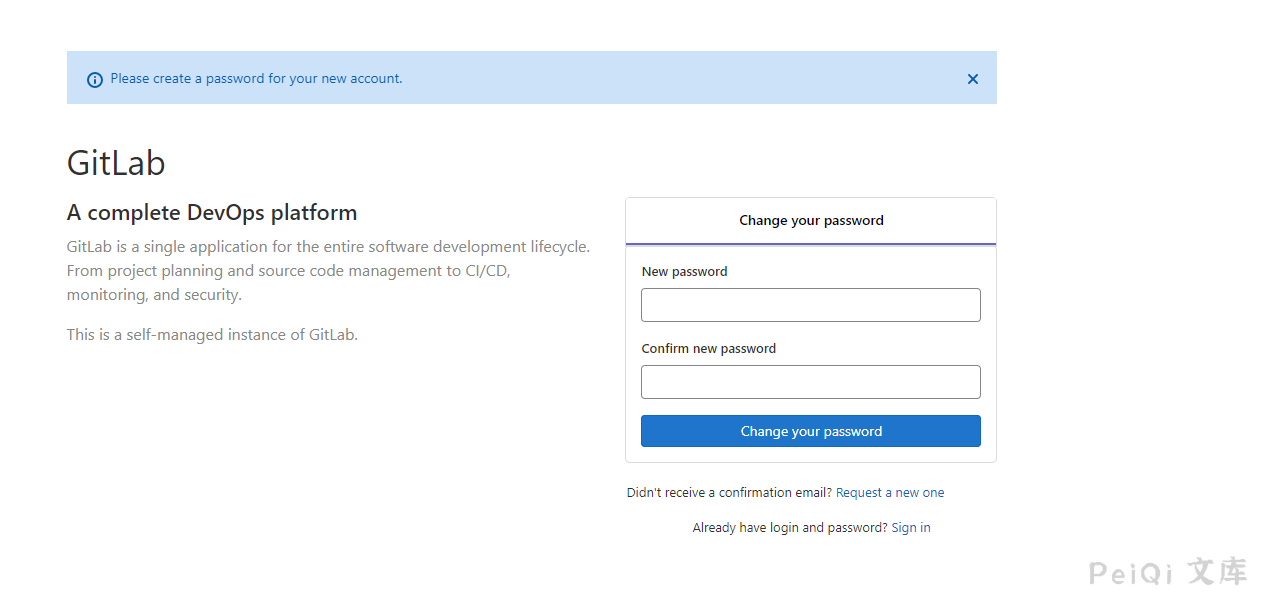
Task: Open the 'Request a new one' link
Action: (889, 493)
